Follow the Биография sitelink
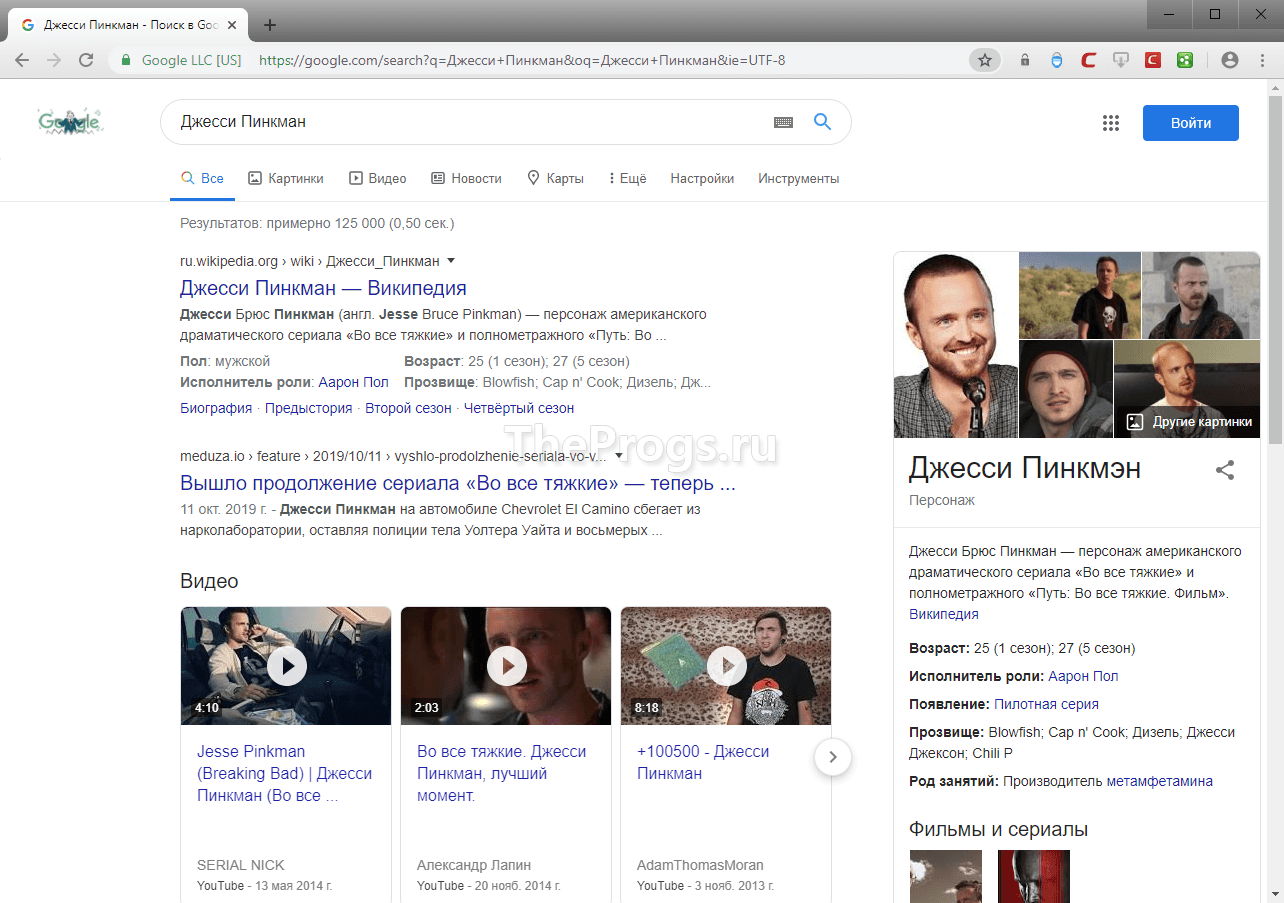Image resolution: width=1284 pixels, height=903 pixels. (216, 408)
